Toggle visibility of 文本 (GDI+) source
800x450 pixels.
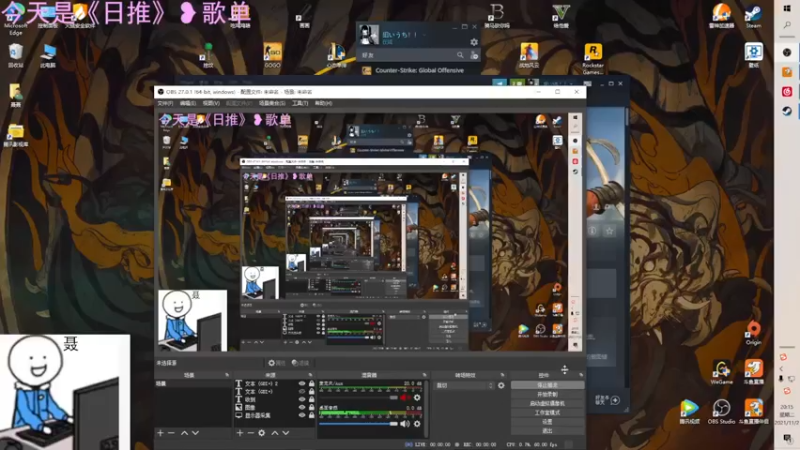click(302, 391)
